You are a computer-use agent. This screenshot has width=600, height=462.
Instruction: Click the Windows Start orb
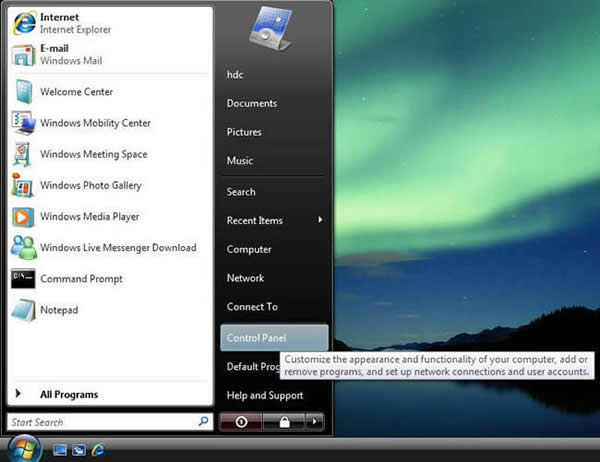[23, 447]
